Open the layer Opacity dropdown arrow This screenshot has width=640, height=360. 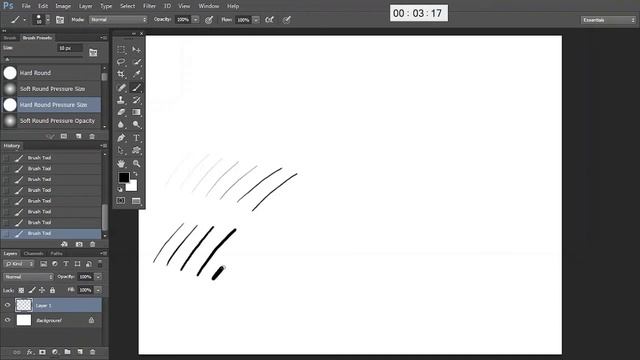98,277
